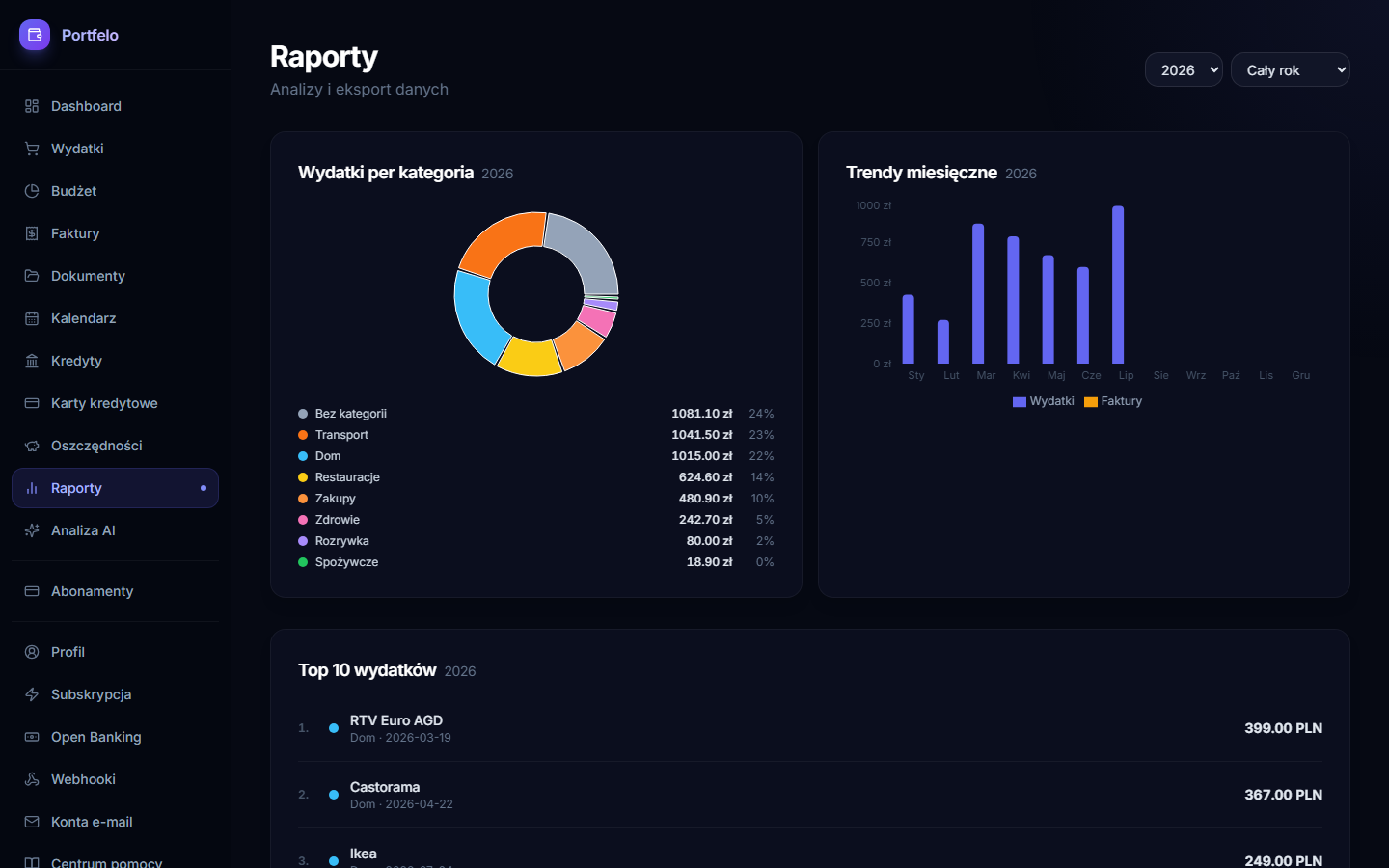Toggle the Wydatki series in the chart legend
This screenshot has height=868, width=1389.
coord(1044,401)
